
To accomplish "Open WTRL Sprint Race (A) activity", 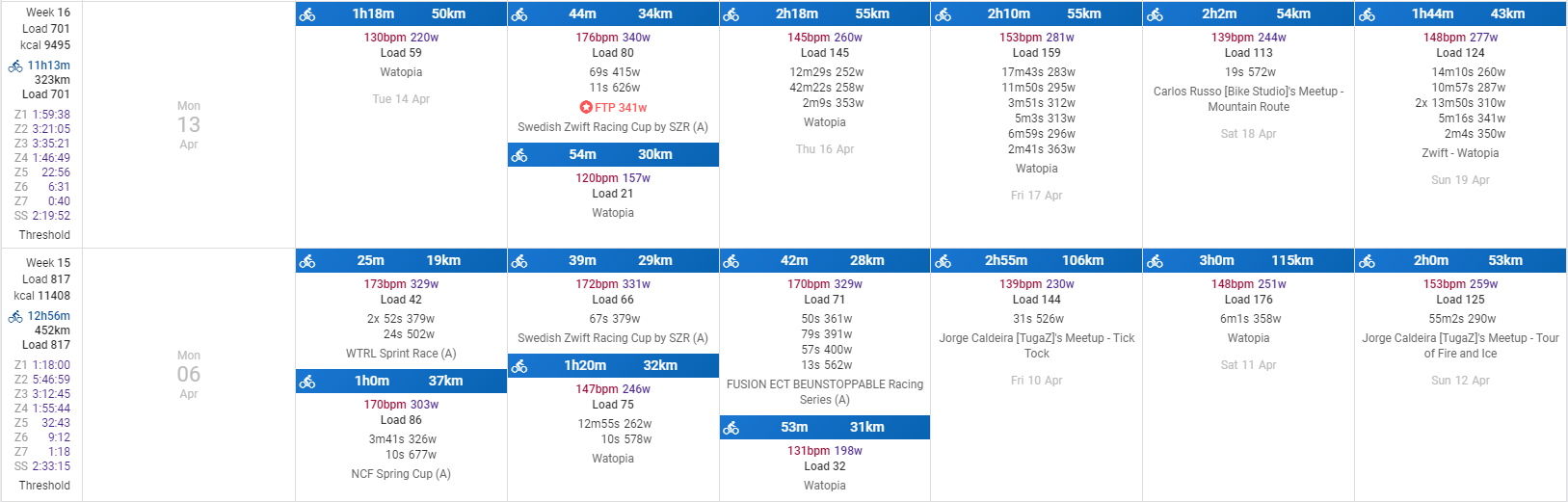I will (x=401, y=354).
